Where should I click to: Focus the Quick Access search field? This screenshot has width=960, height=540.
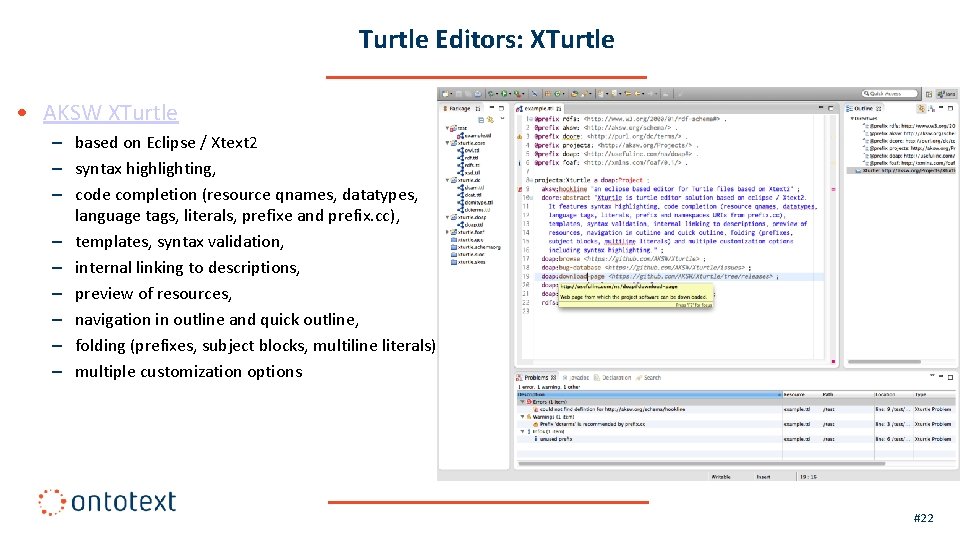(890, 94)
